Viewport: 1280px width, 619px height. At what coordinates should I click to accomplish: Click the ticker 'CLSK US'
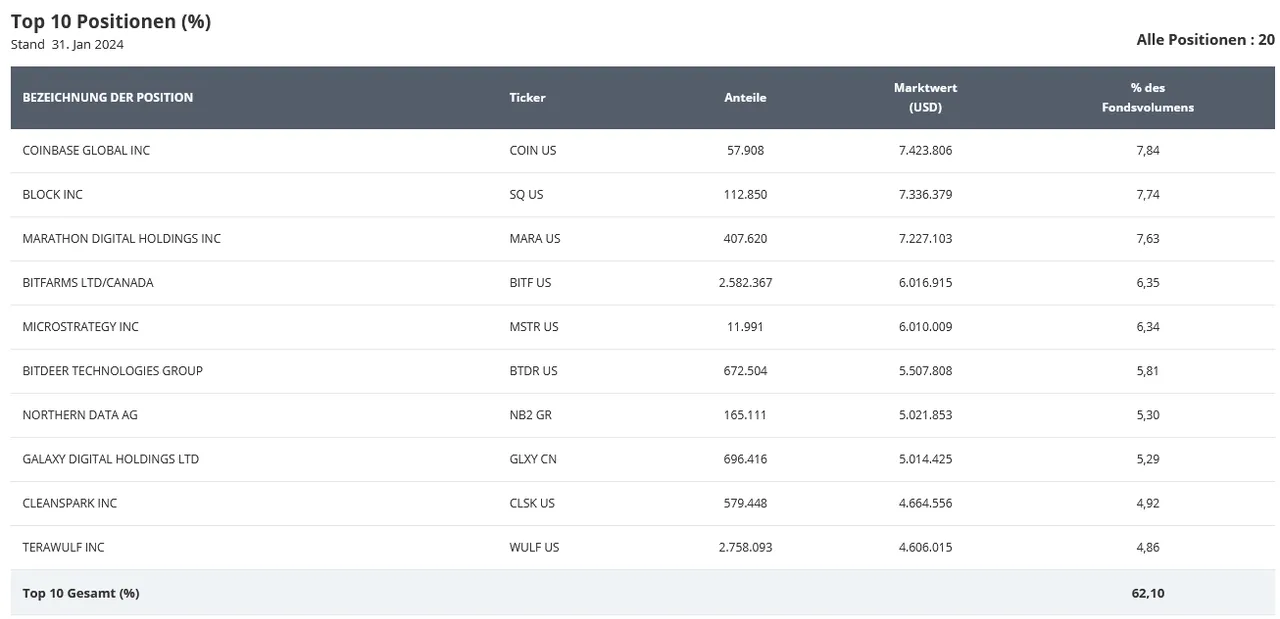(x=532, y=502)
